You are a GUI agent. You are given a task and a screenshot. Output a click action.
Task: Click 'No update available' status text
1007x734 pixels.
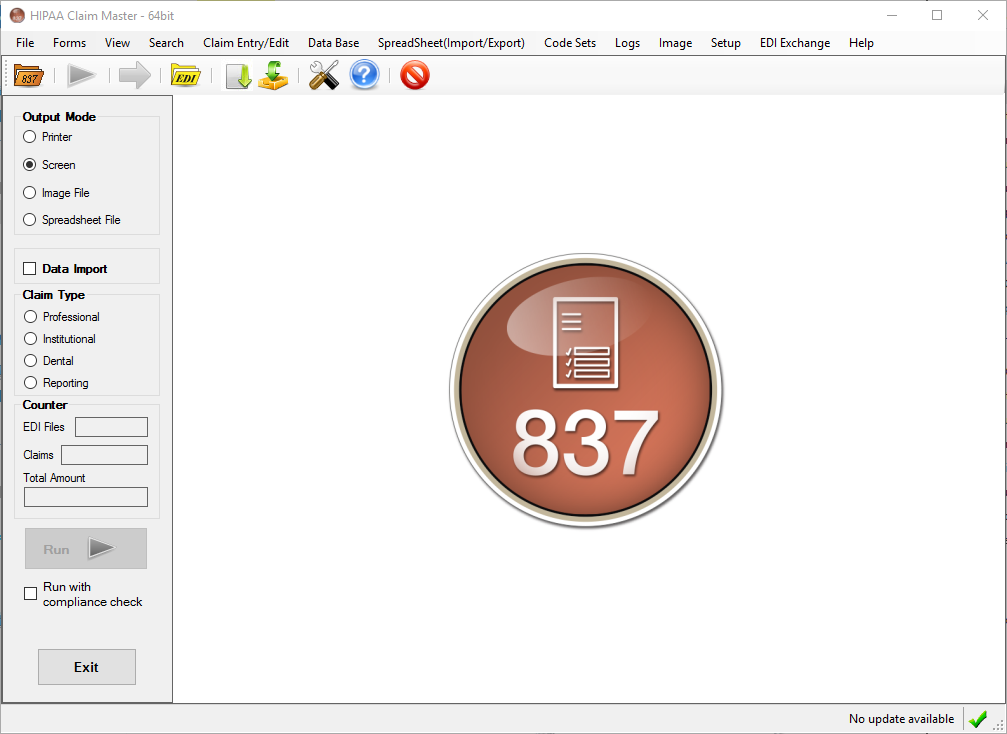click(x=902, y=719)
